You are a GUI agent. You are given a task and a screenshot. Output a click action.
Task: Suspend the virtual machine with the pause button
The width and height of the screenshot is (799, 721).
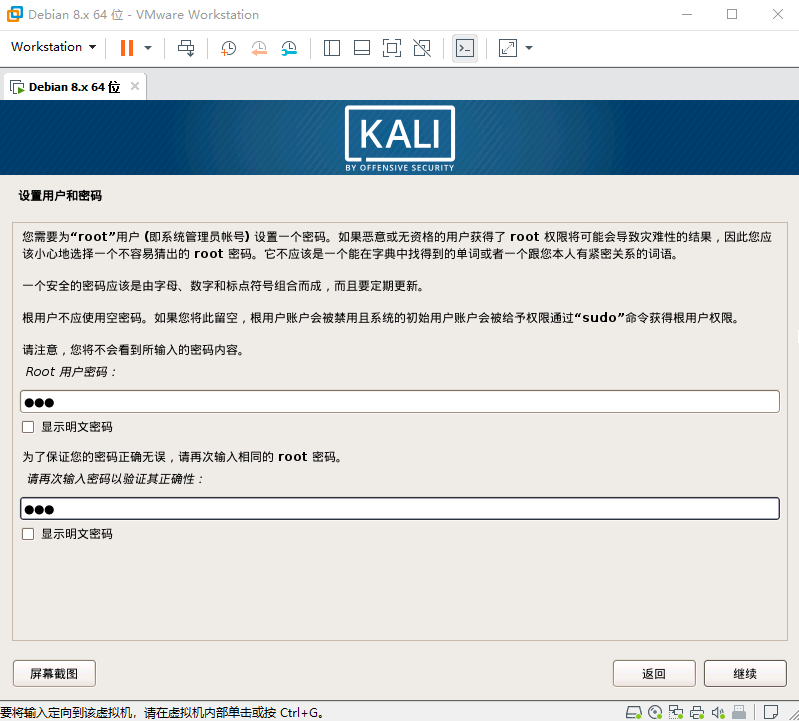[127, 48]
